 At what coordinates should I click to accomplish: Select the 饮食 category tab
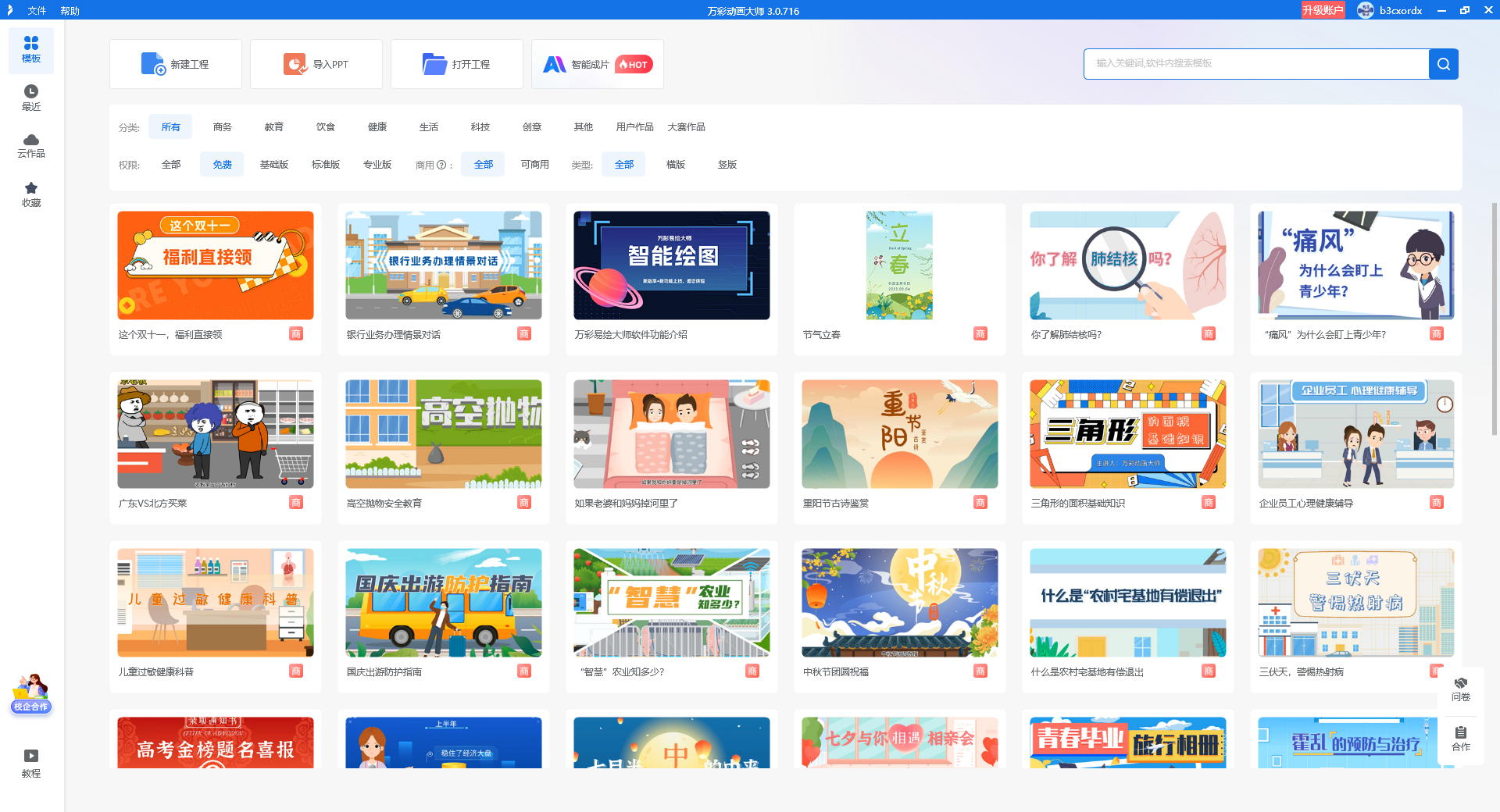pyautogui.click(x=326, y=127)
